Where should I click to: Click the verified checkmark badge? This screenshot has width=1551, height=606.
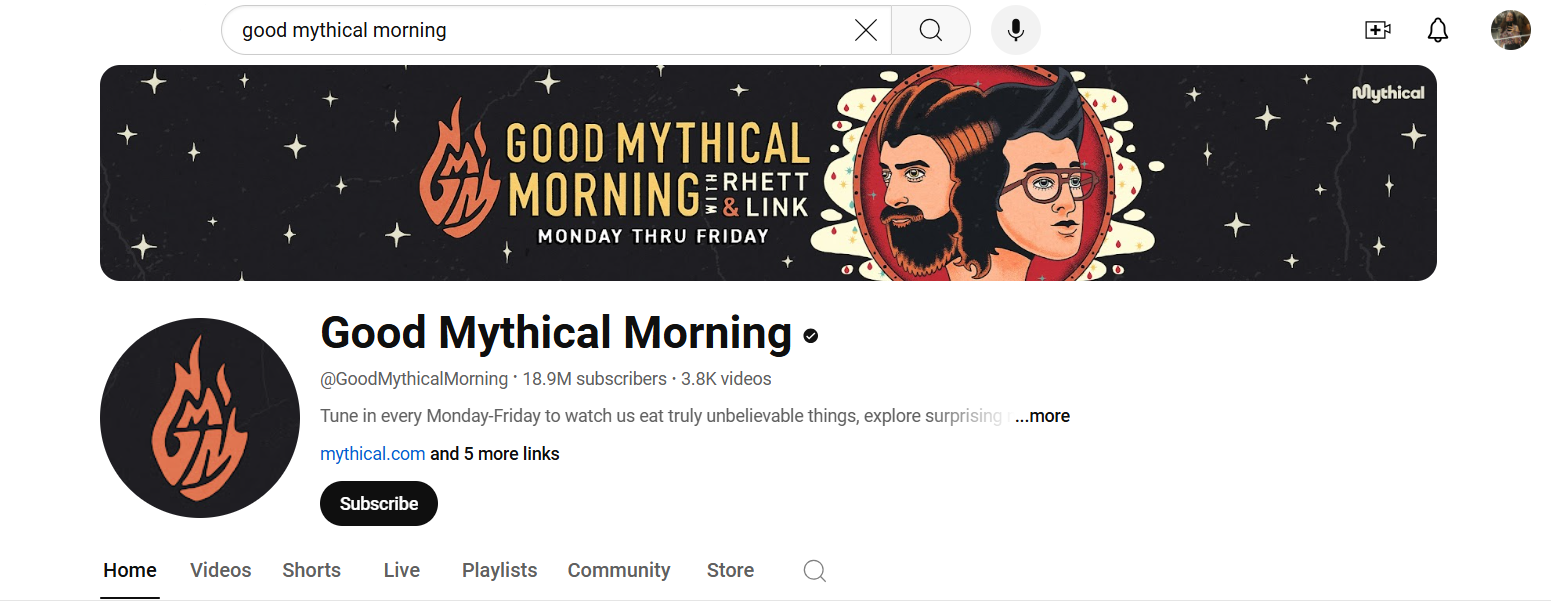[808, 336]
